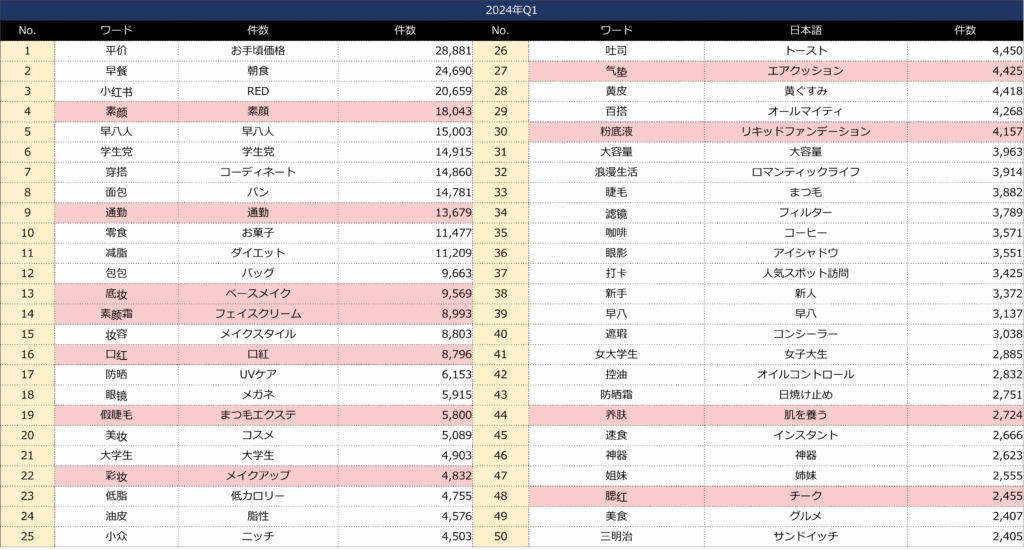The image size is (1024, 550).
Task: Click the count value 2,724
Action: click(x=964, y=414)
